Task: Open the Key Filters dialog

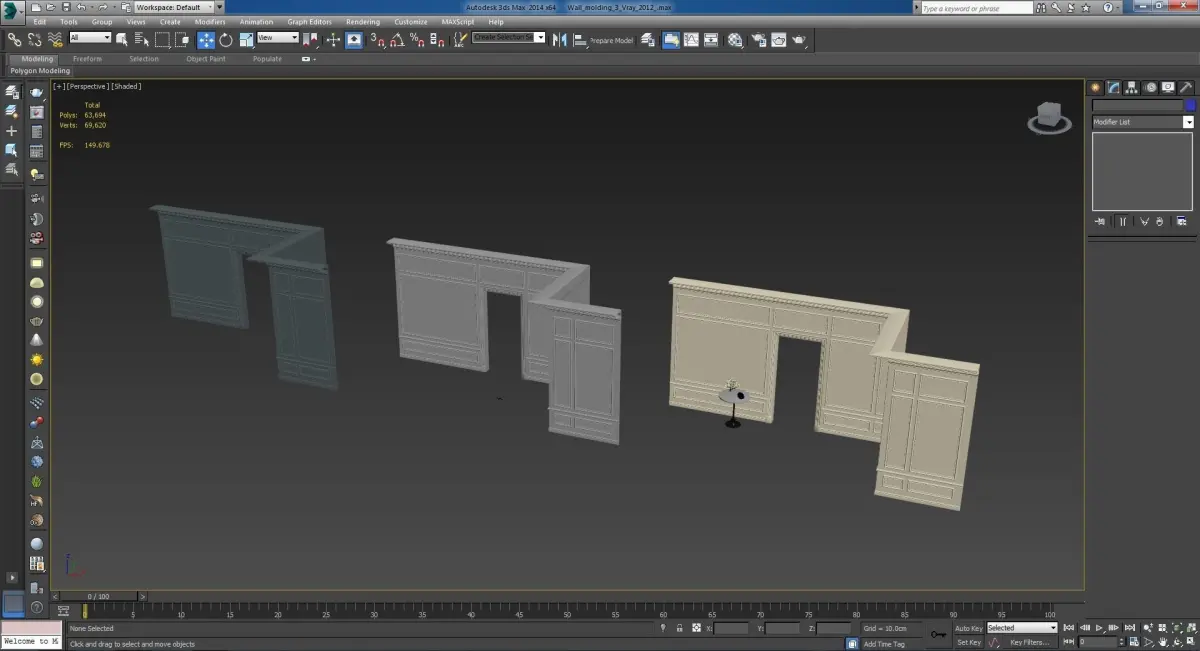Action: tap(1030, 642)
